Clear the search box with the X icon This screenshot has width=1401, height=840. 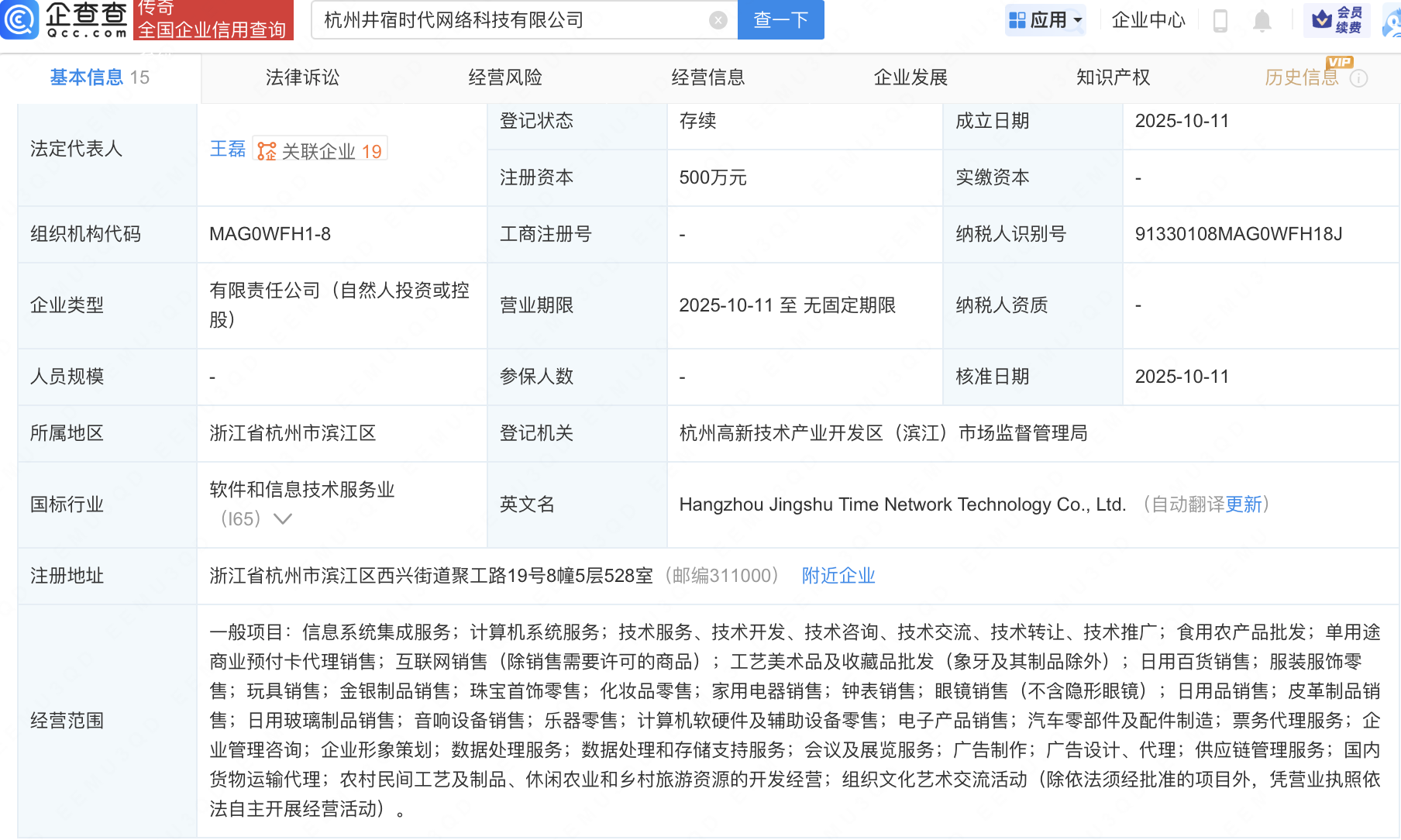pos(718,20)
